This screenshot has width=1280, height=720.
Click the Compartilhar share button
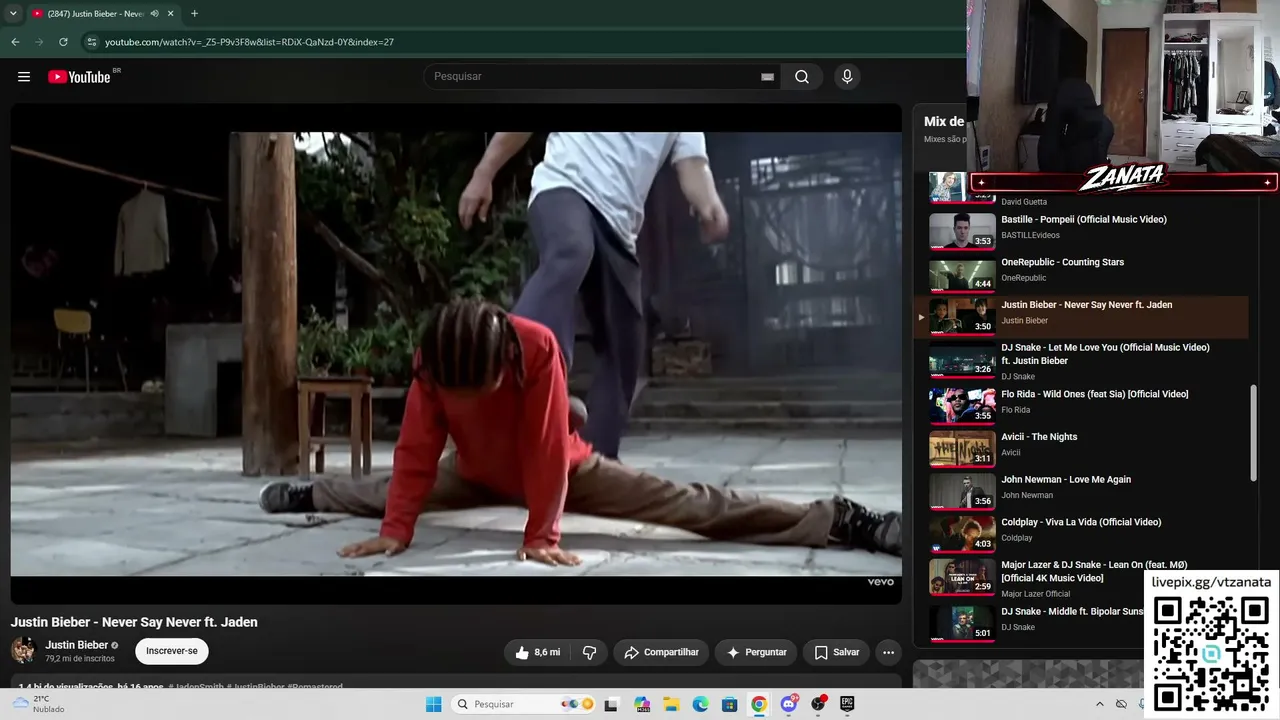point(661,652)
